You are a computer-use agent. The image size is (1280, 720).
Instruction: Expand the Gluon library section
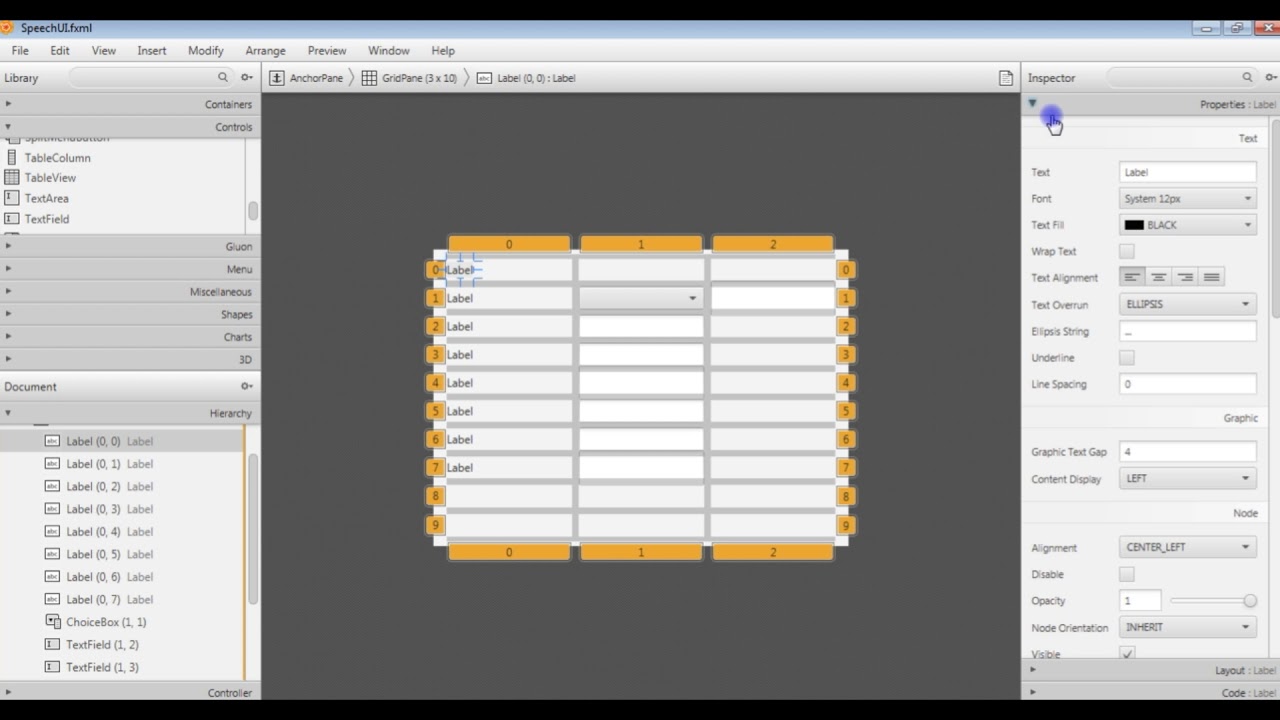click(x=130, y=246)
